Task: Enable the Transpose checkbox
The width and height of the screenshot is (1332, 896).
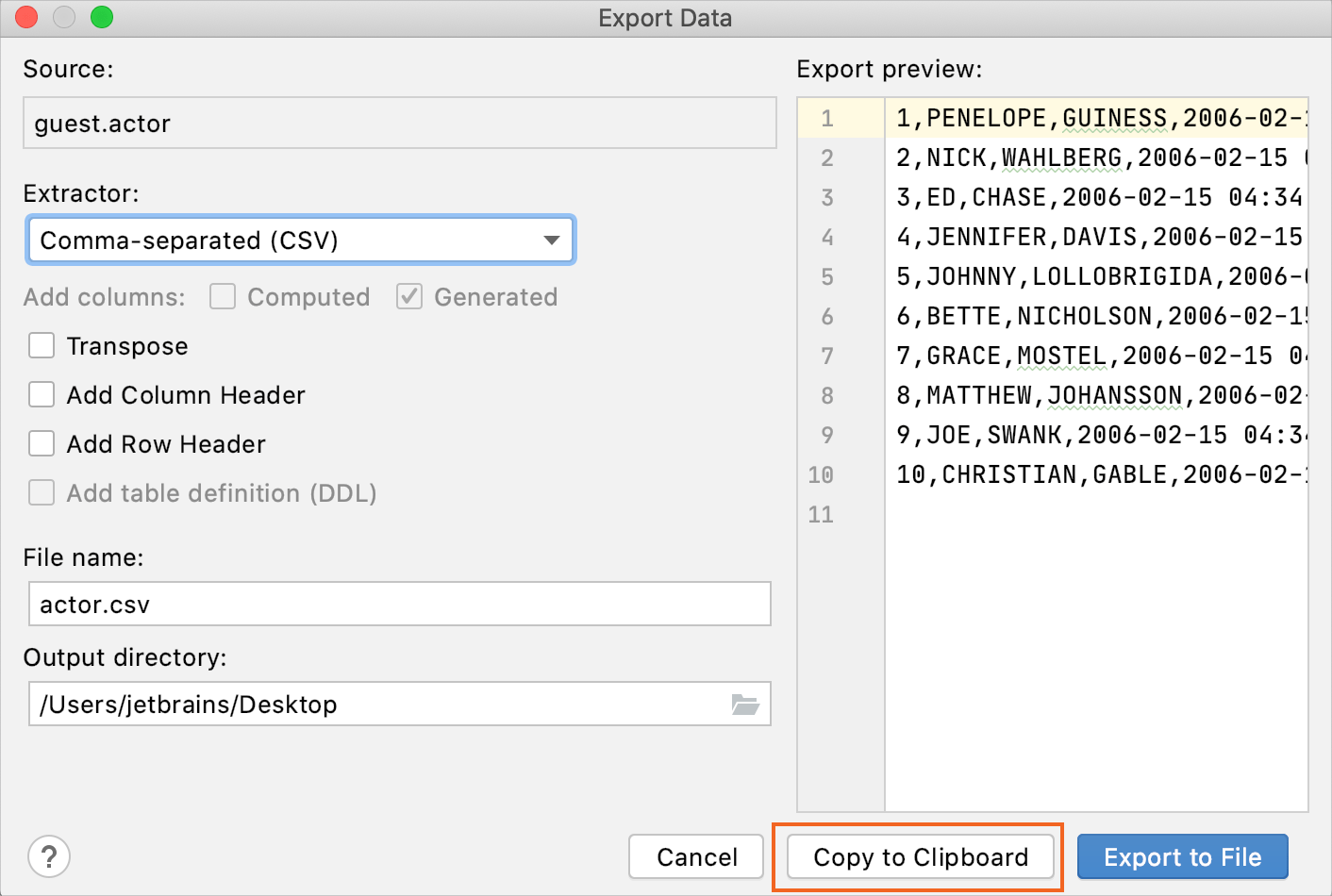Action: [42, 345]
